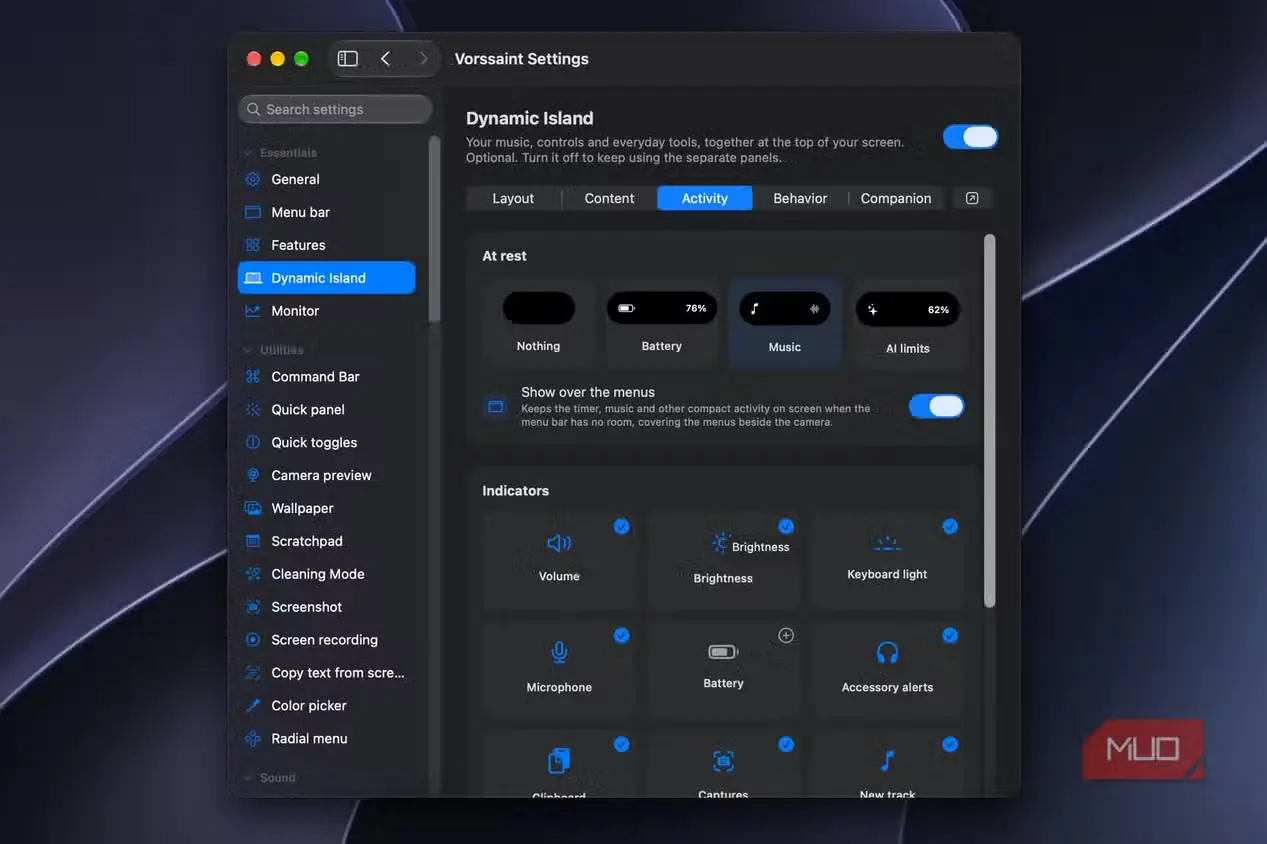Open the Content tab
The image size is (1267, 844).
(609, 199)
